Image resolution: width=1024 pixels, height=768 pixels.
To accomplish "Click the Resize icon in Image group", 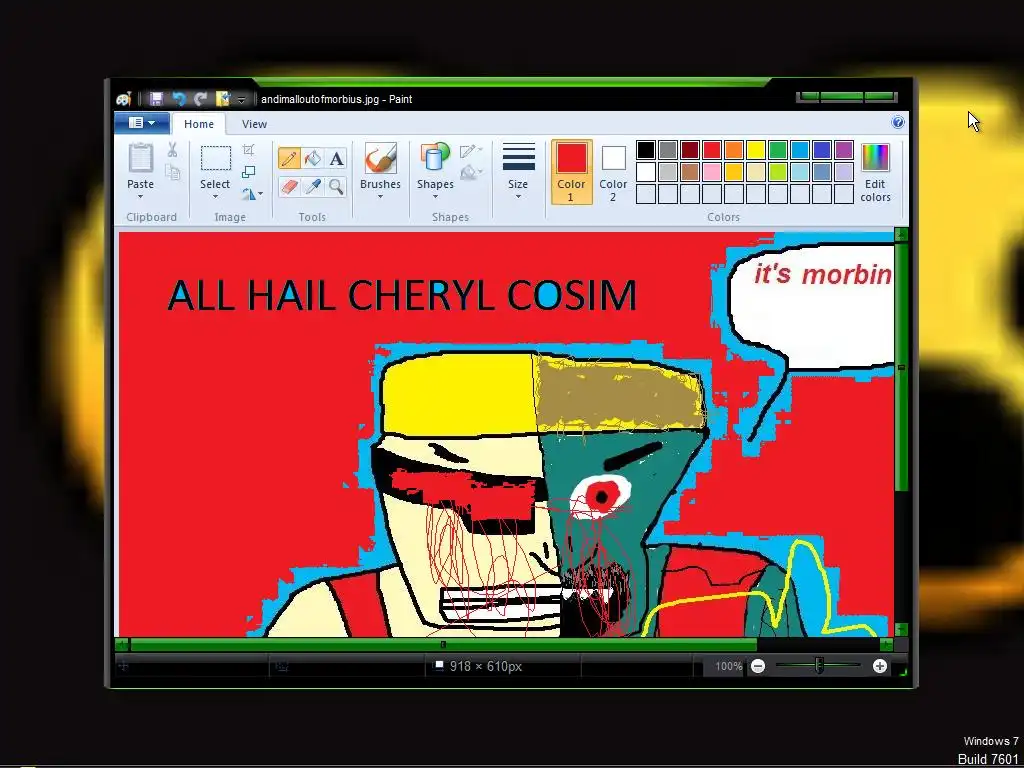I will click(249, 172).
